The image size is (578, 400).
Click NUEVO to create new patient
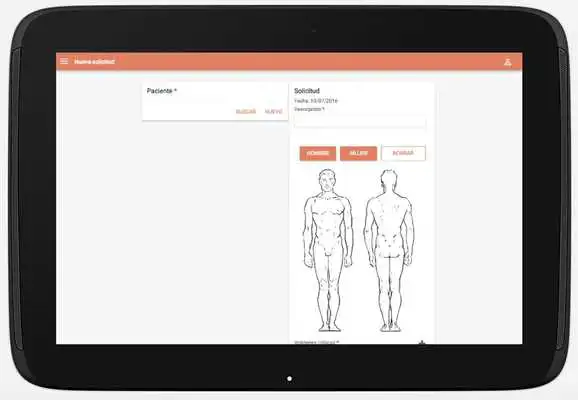[274, 112]
